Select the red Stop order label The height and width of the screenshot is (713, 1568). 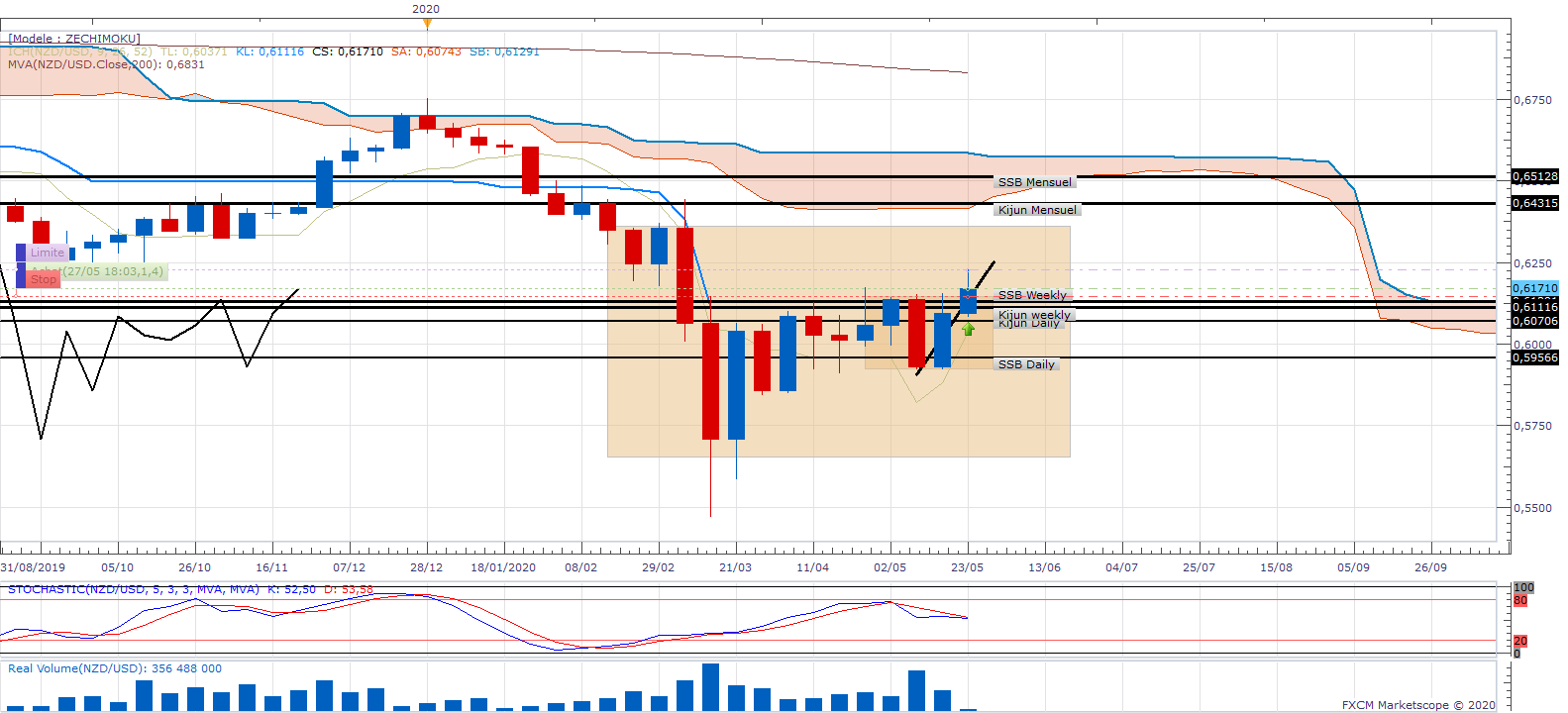[43, 279]
